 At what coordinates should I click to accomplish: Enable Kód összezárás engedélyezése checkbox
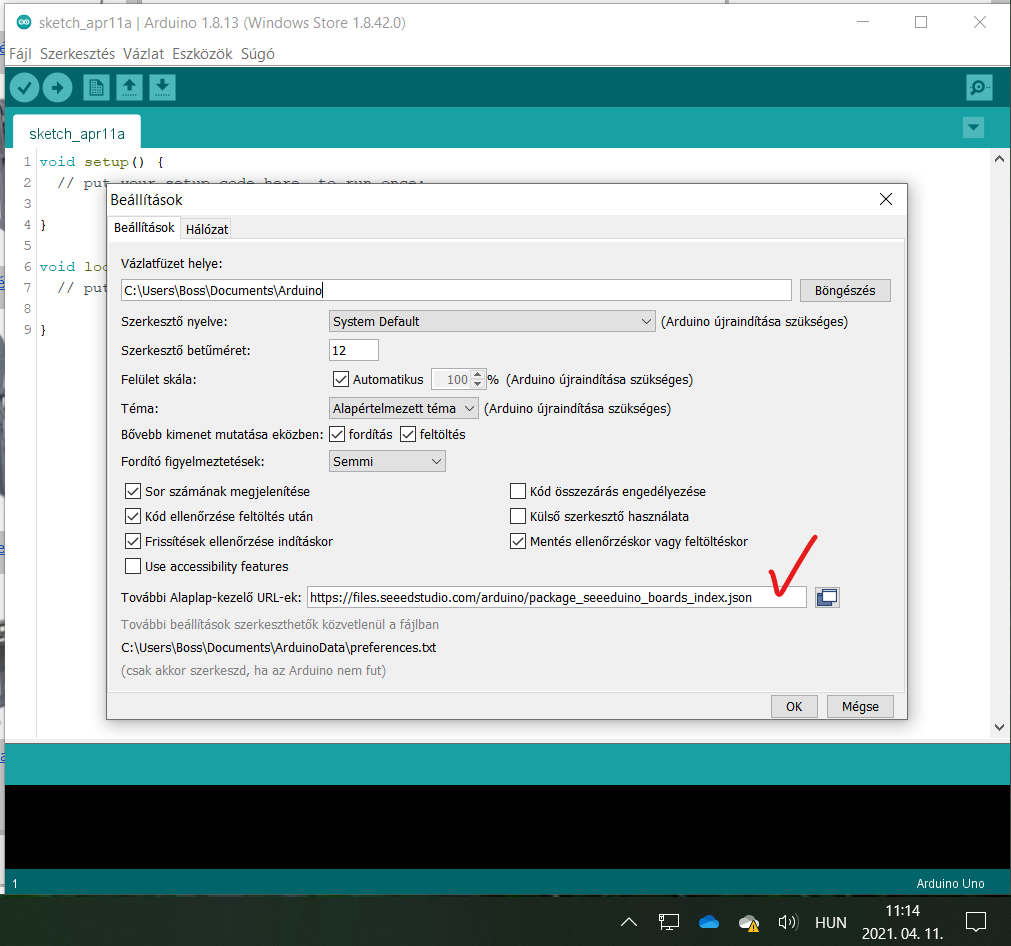coord(518,491)
